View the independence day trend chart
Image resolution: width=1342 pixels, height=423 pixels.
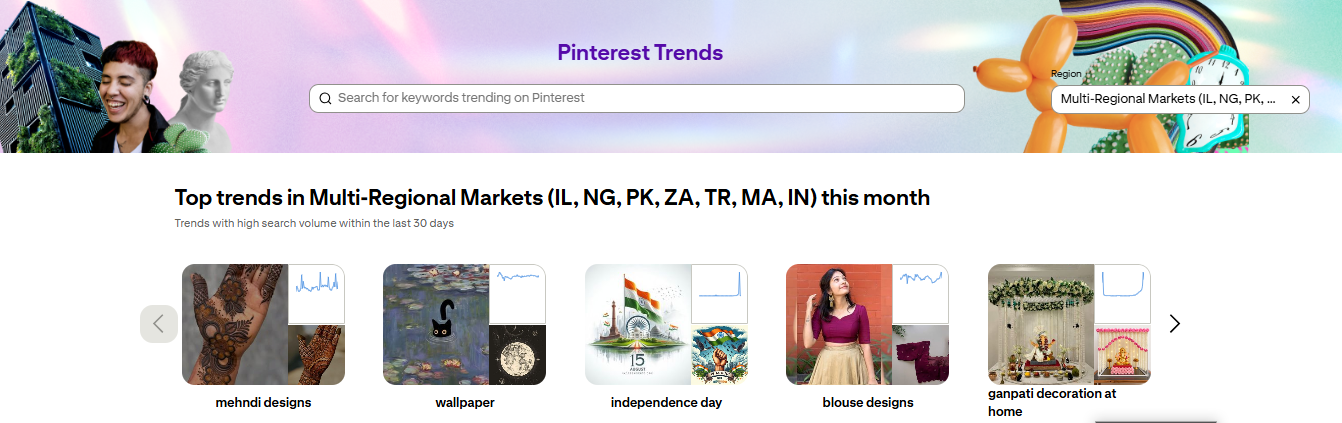pyautogui.click(x=719, y=294)
